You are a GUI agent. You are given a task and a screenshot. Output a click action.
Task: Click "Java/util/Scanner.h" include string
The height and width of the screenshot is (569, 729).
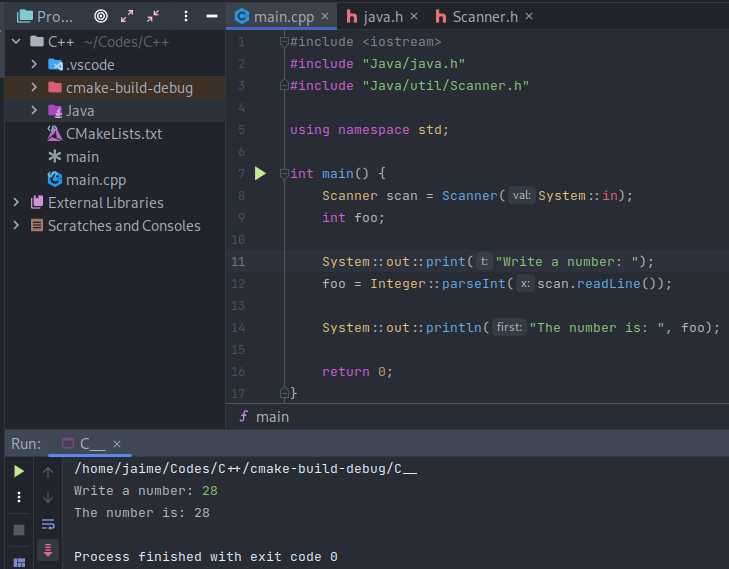pos(445,86)
